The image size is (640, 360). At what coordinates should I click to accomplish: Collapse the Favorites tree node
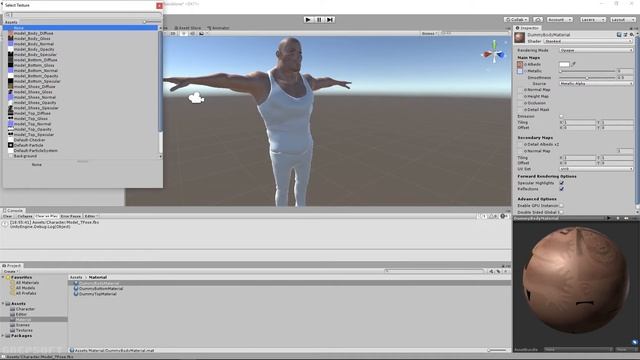[x=3, y=277]
